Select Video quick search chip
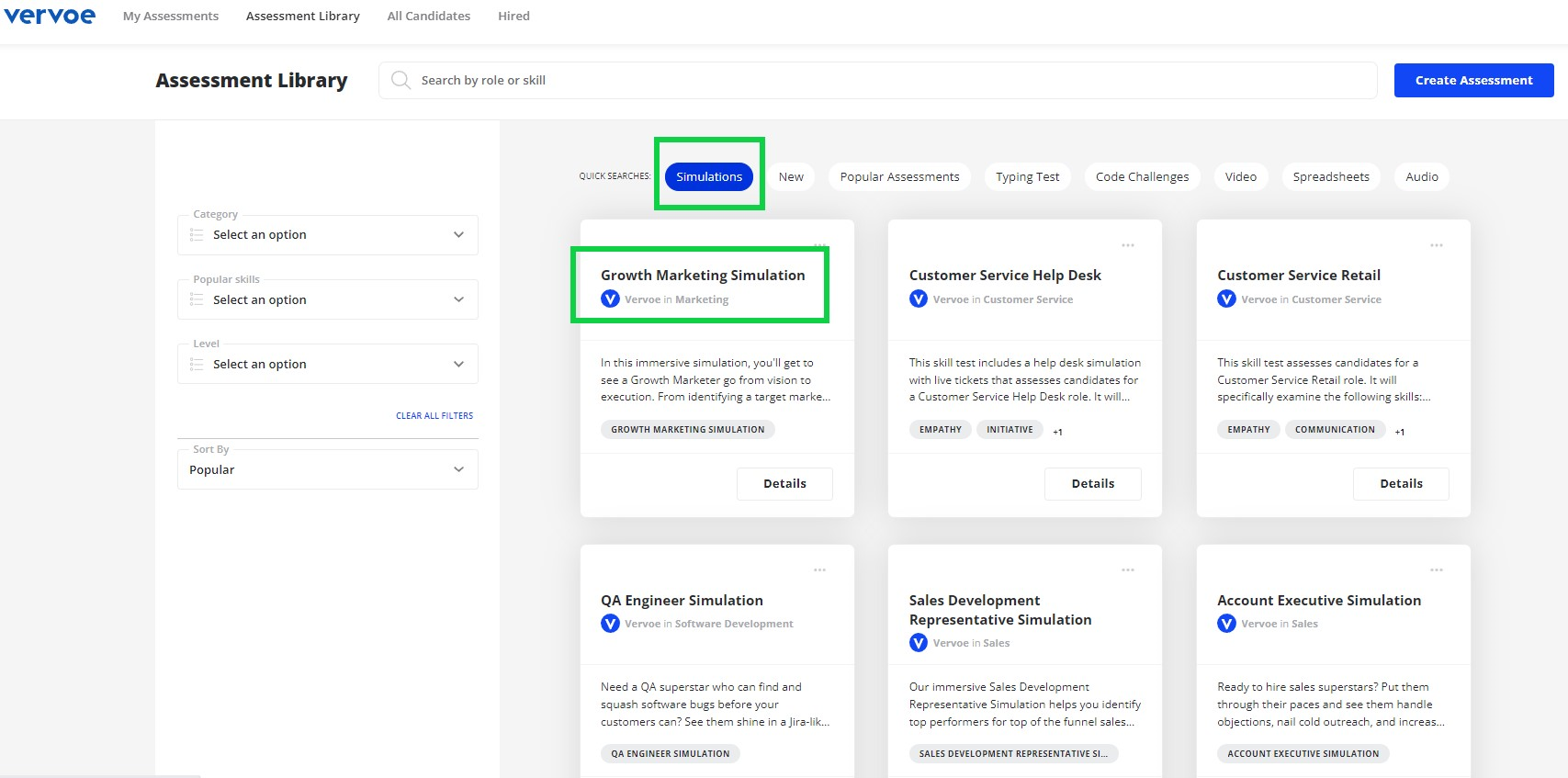This screenshot has width=1568, height=778. (x=1241, y=176)
